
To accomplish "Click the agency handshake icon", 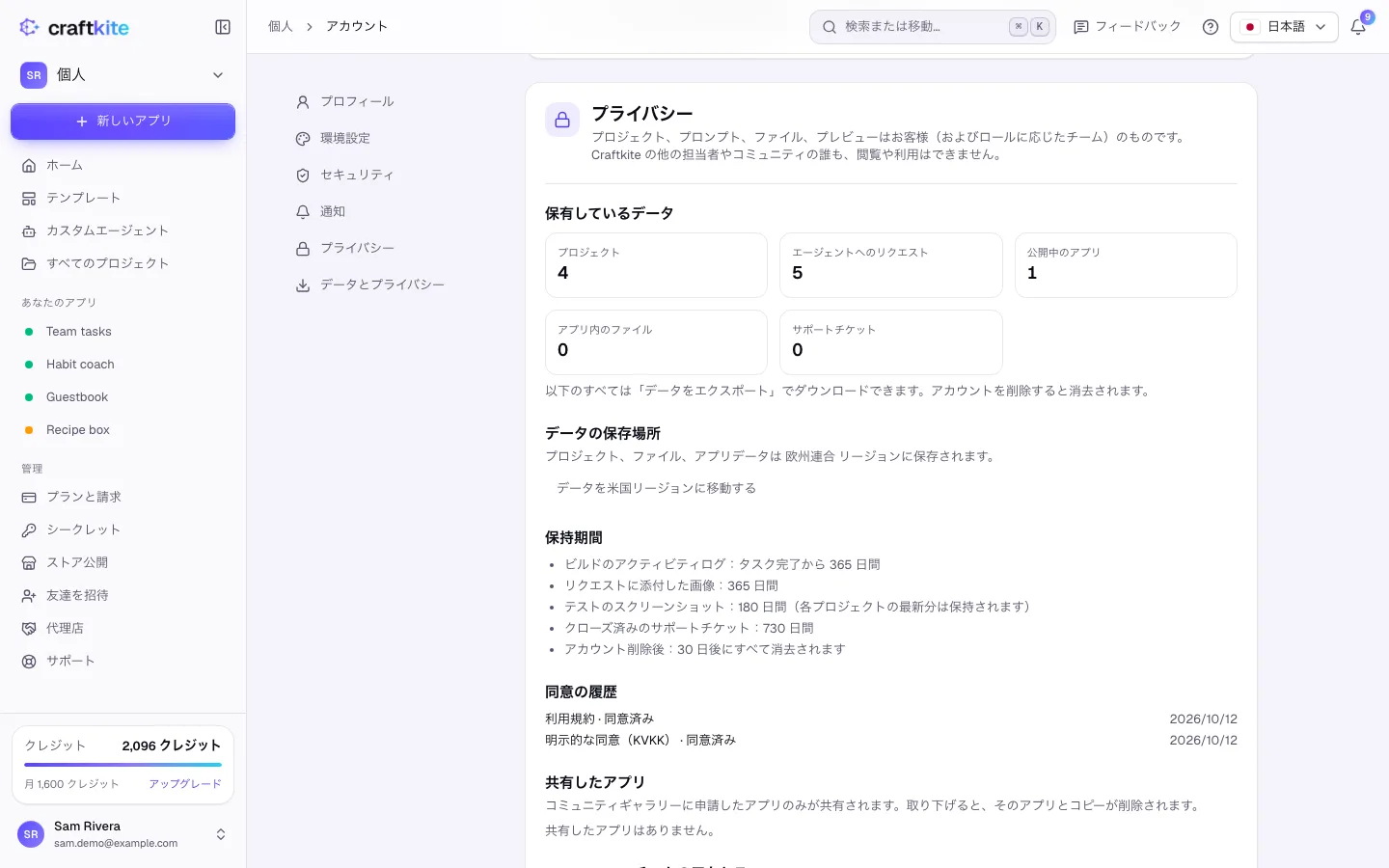I will (x=29, y=629).
